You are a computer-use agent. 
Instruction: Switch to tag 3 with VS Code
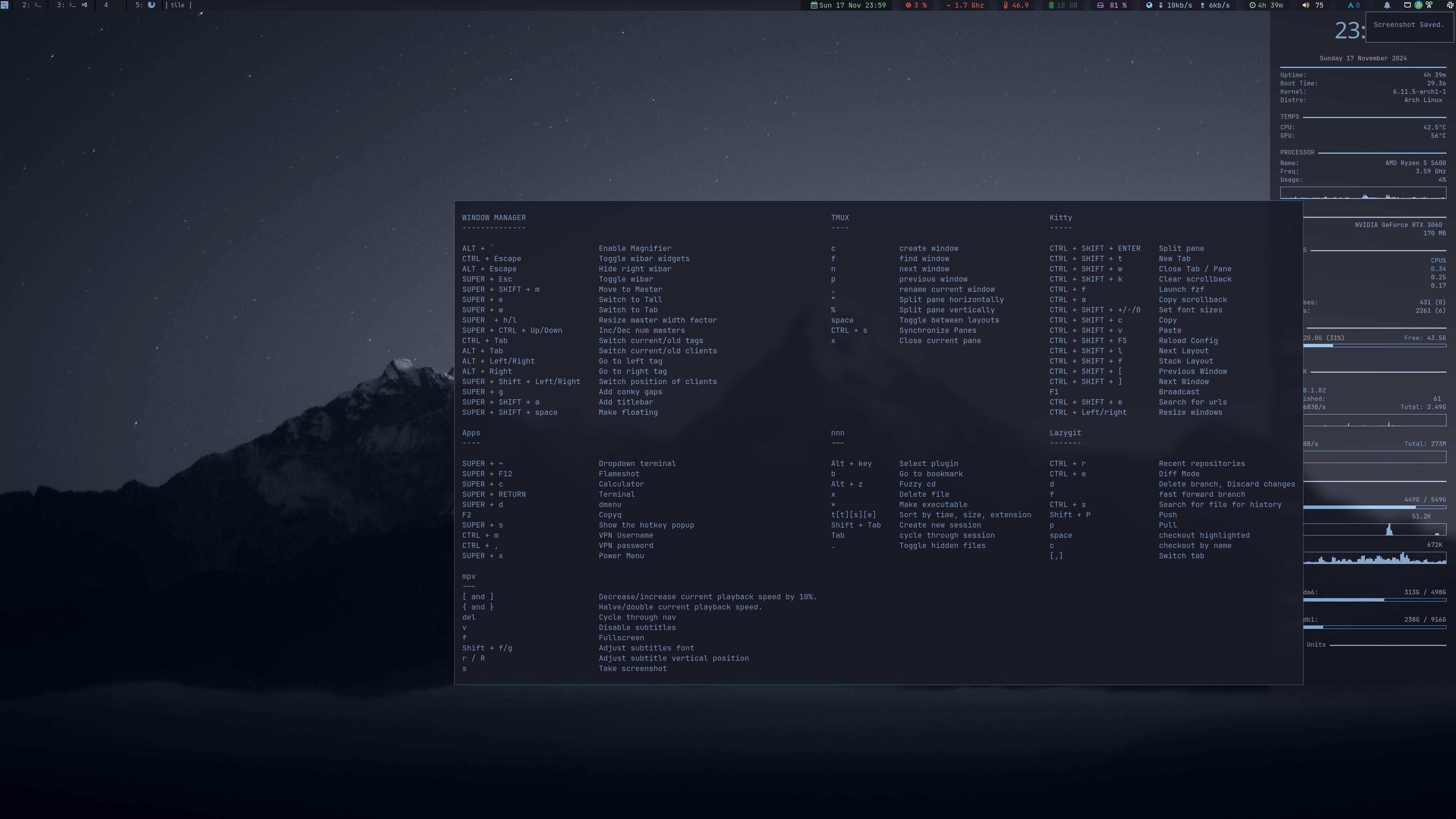[x=72, y=5]
